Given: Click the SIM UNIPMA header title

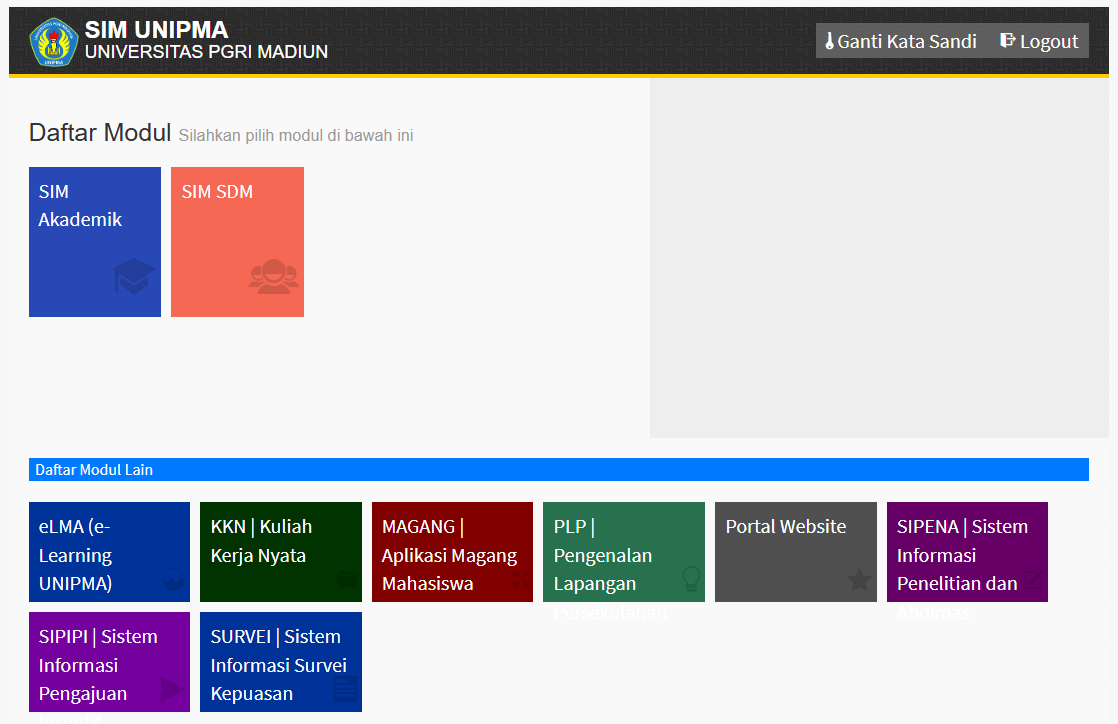Looking at the screenshot, I should click(156, 30).
